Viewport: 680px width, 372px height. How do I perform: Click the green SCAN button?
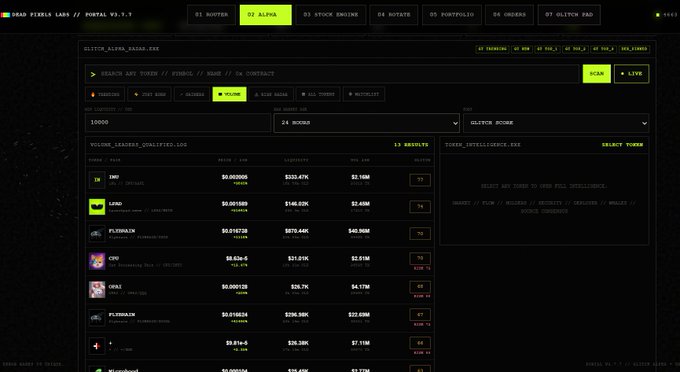[596, 74]
